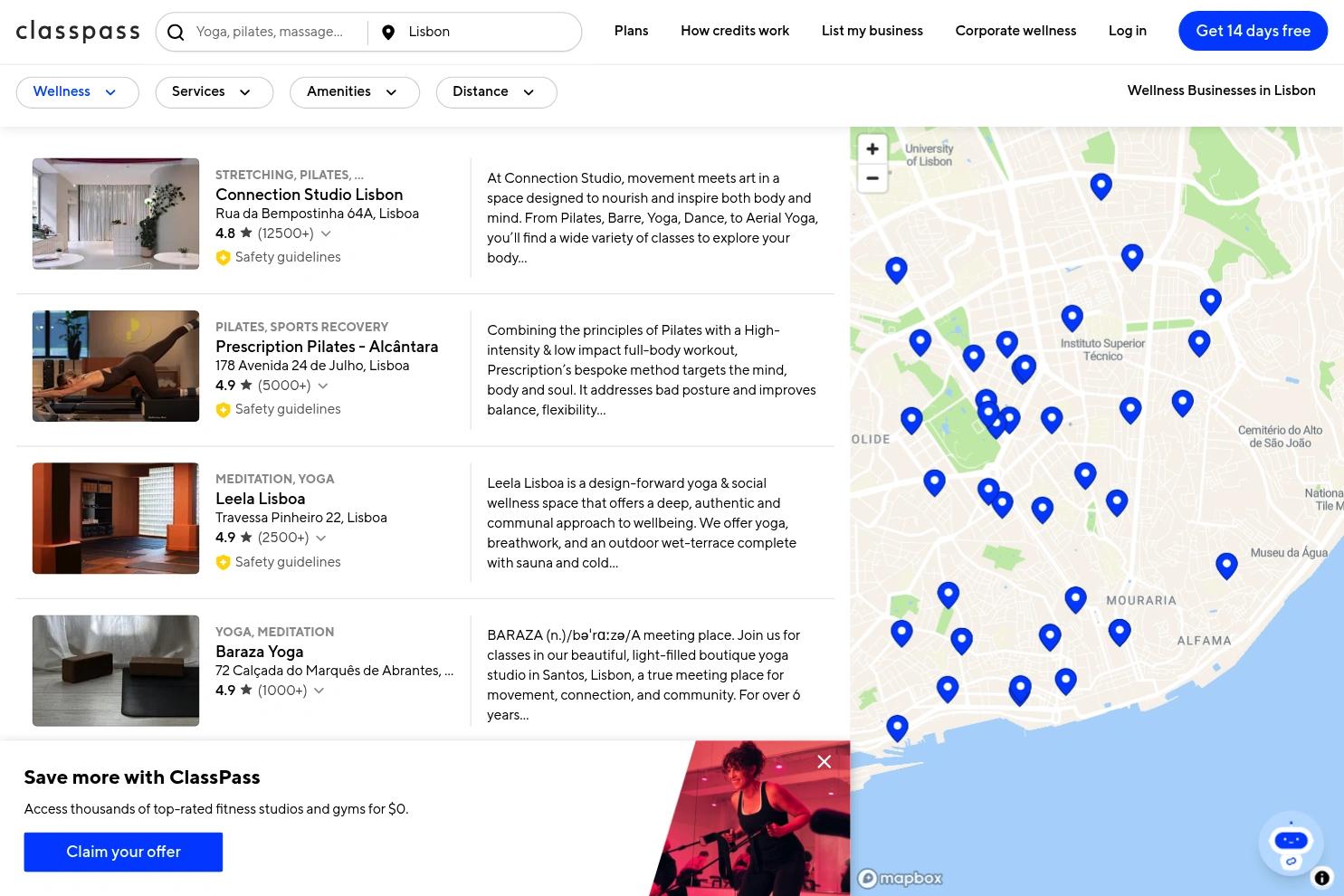Click the map pin left of MOURARIA label

click(x=1075, y=599)
